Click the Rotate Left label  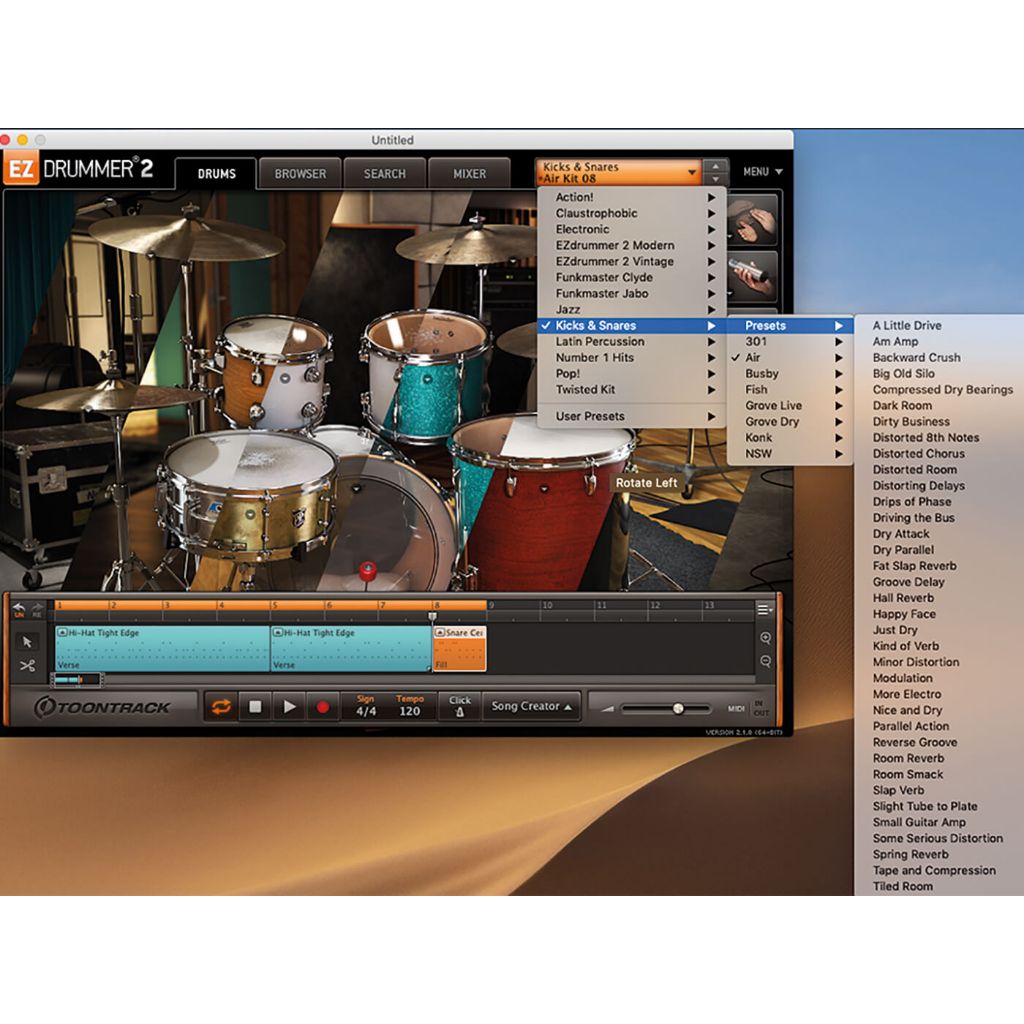[646, 483]
